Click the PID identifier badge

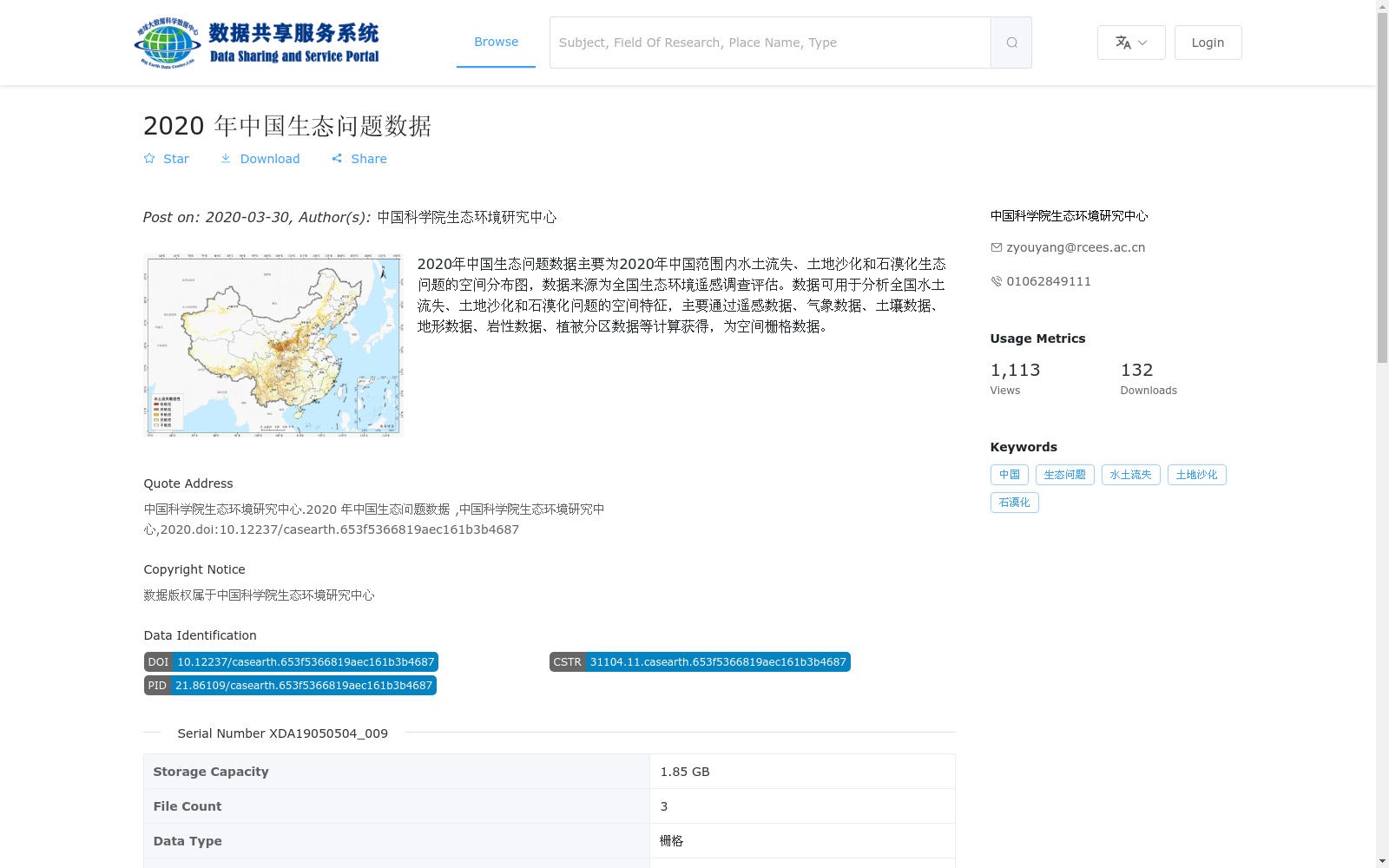[290, 686]
